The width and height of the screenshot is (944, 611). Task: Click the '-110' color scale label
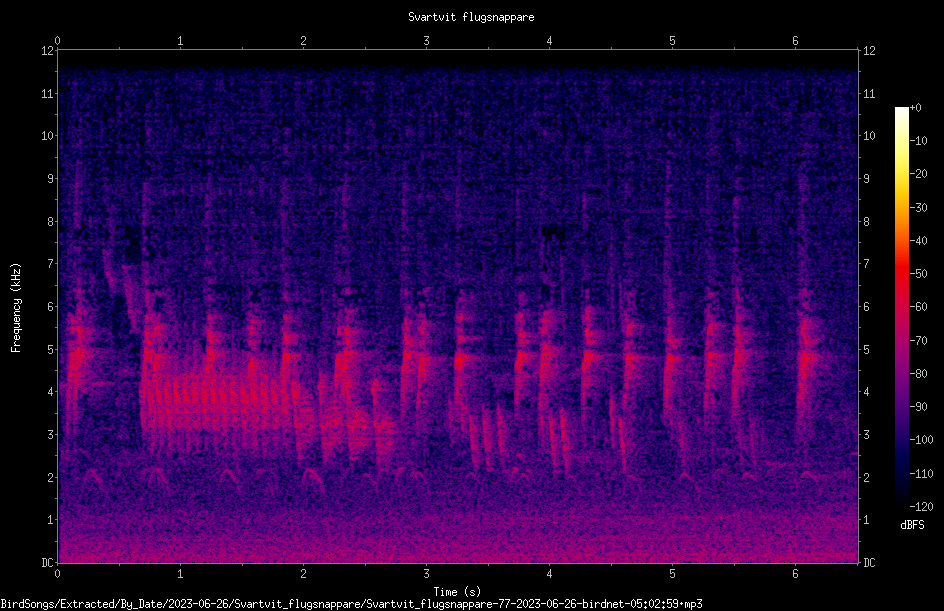click(921, 474)
